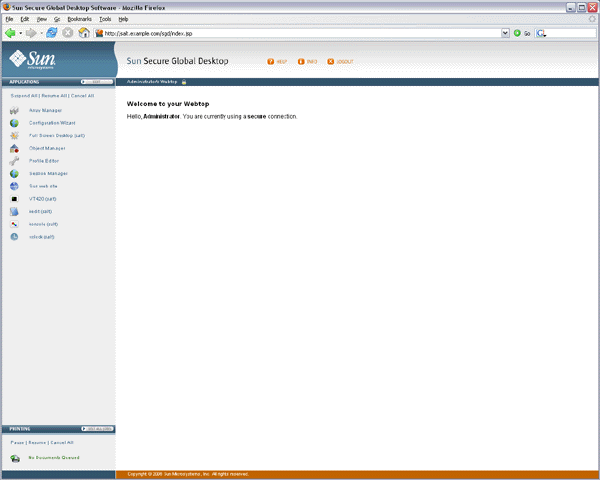Screen dimensions: 600x480
Task: Click the xclock clock icon
Action: (x=14, y=237)
